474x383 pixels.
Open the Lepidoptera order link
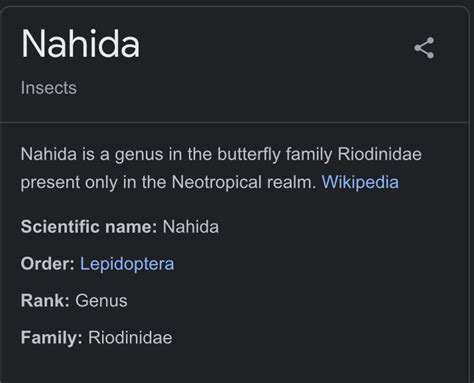pos(127,264)
